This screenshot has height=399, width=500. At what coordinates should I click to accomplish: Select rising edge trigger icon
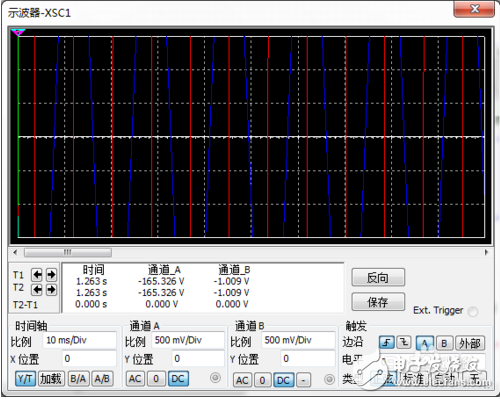(x=387, y=342)
